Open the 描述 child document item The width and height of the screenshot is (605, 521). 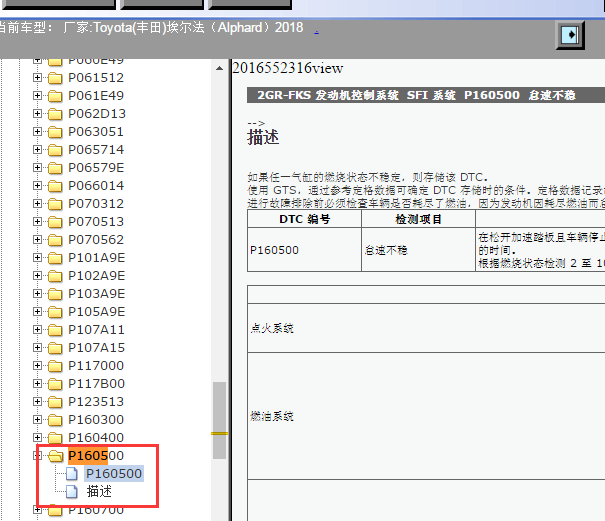coord(100,492)
